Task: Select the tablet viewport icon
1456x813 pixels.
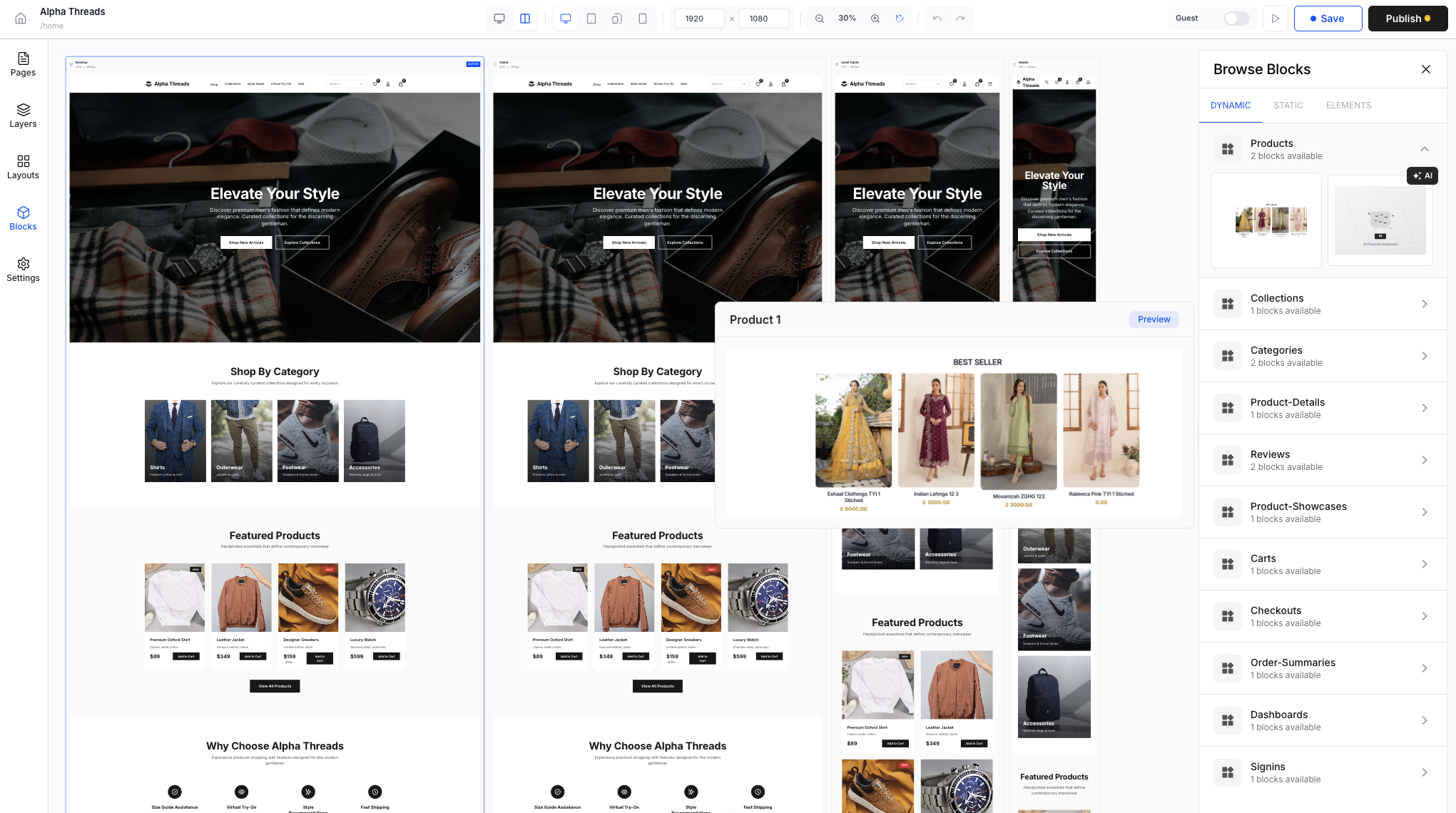Action: [x=591, y=19]
